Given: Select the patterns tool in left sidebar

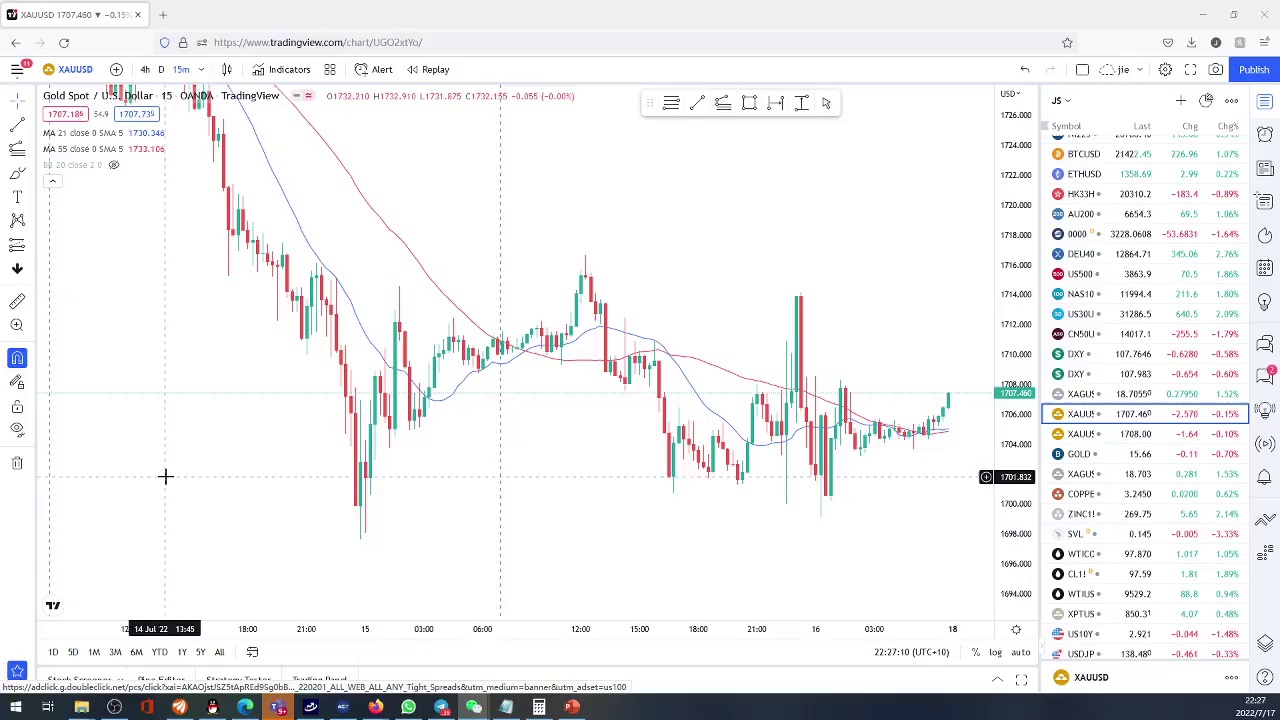Looking at the screenshot, I should [x=17, y=220].
